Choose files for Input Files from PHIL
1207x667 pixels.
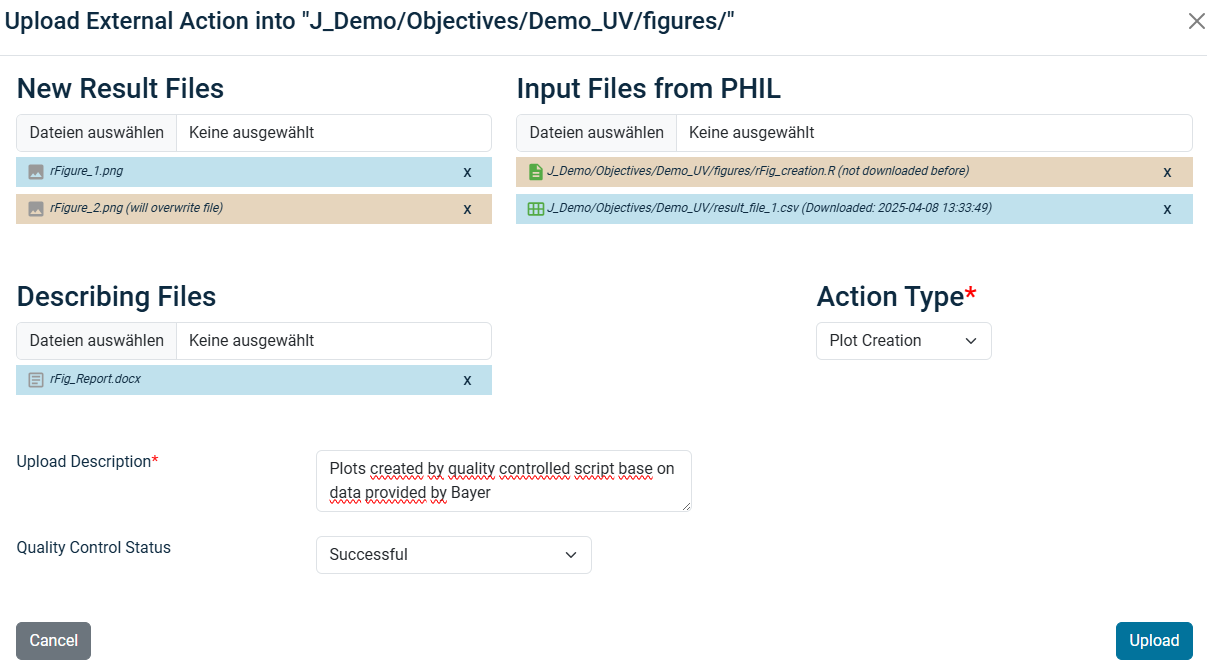pyautogui.click(x=597, y=133)
